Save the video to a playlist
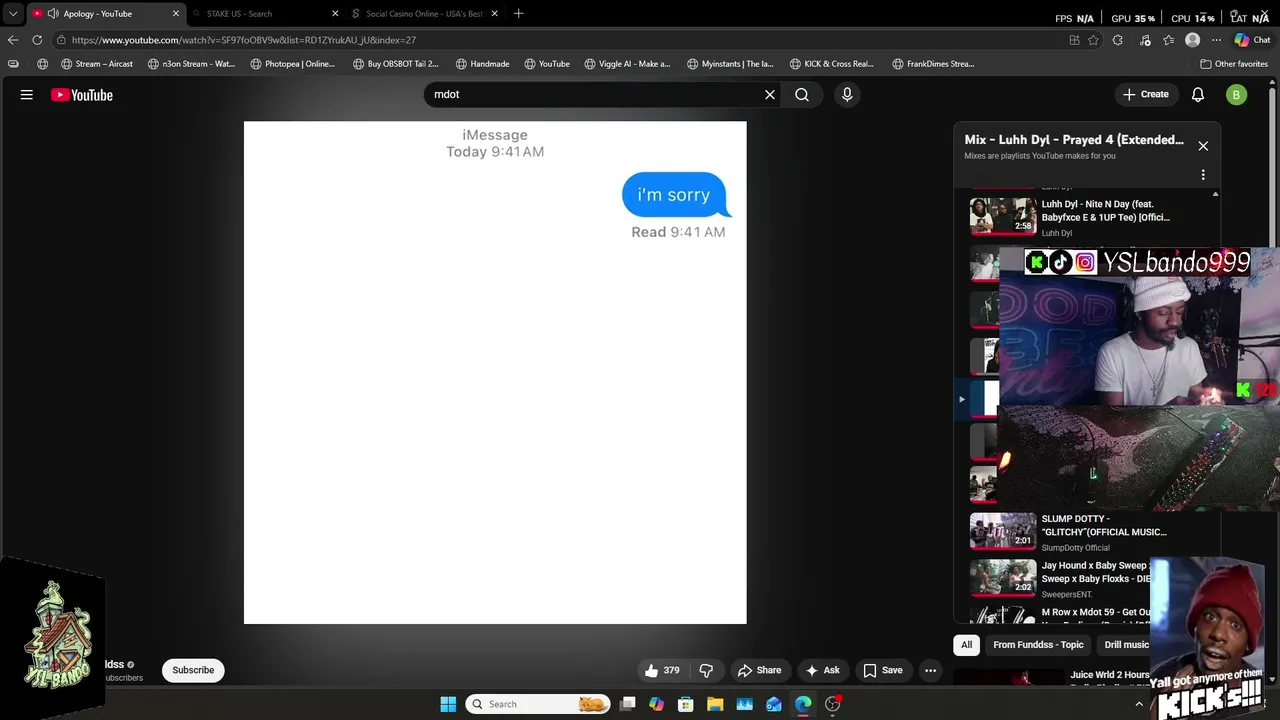1280x720 pixels. (883, 670)
